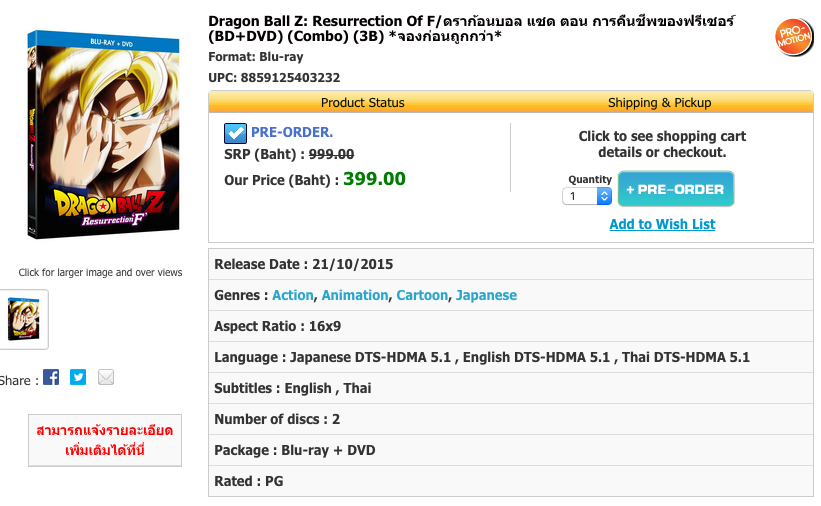Share product on Facebook
The height and width of the screenshot is (506, 821).
pyautogui.click(x=51, y=377)
